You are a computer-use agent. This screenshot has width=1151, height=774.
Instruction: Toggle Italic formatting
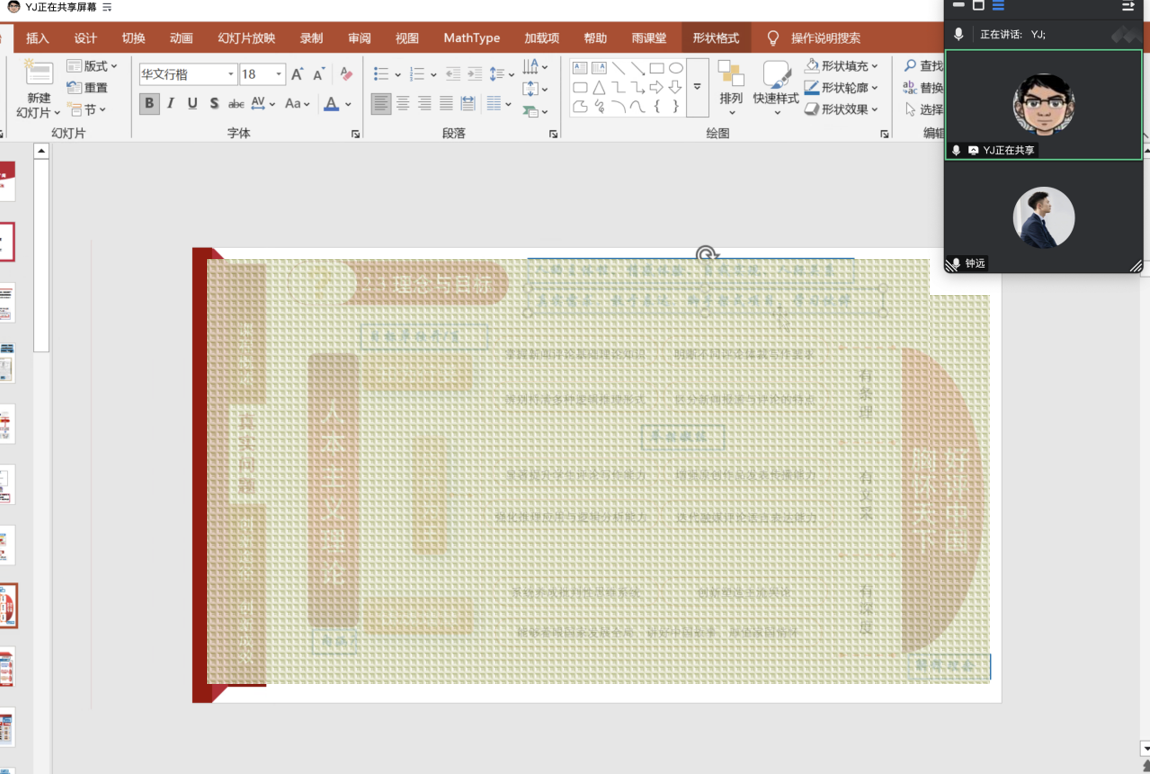170,104
